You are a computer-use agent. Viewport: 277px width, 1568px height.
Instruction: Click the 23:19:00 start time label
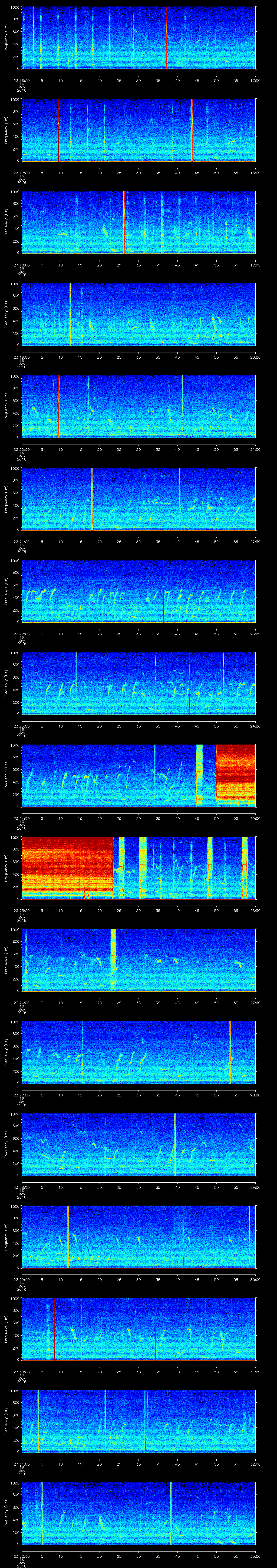22,357
